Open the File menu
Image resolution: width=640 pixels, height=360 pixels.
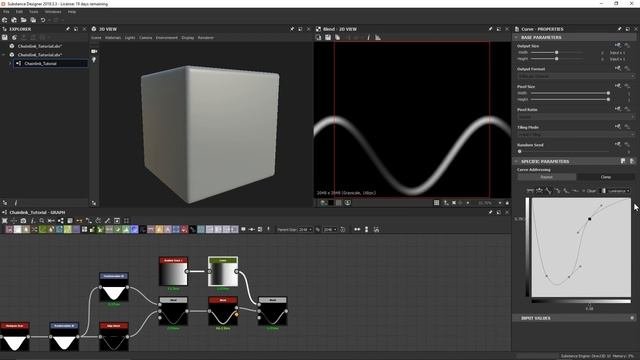pyautogui.click(x=6, y=12)
